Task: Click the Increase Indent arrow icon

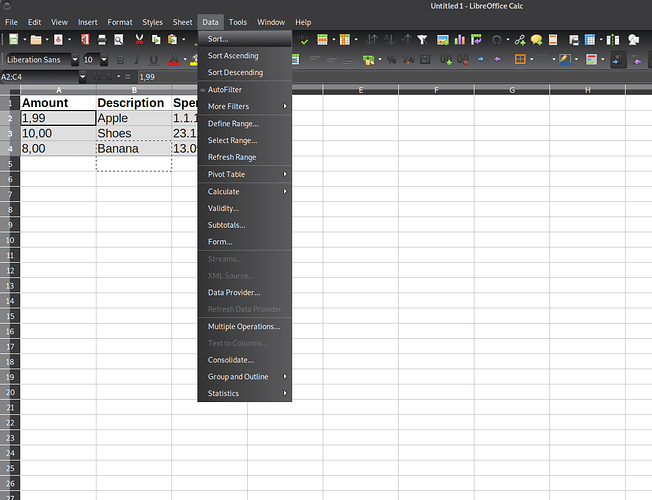Action: pos(481,59)
